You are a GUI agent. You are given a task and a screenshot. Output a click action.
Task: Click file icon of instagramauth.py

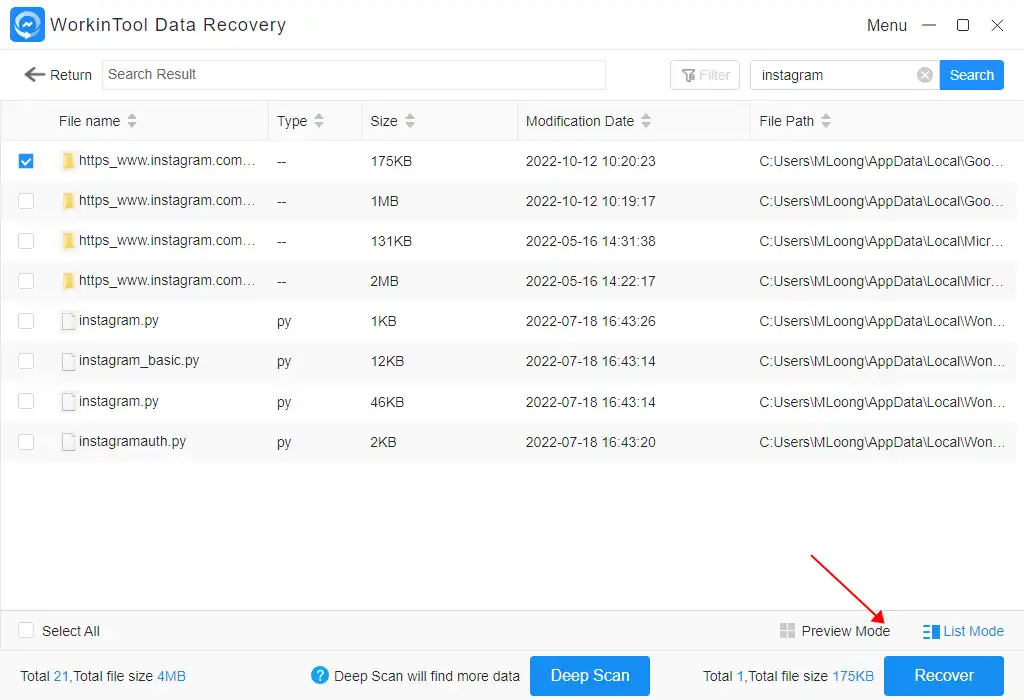[x=68, y=441]
